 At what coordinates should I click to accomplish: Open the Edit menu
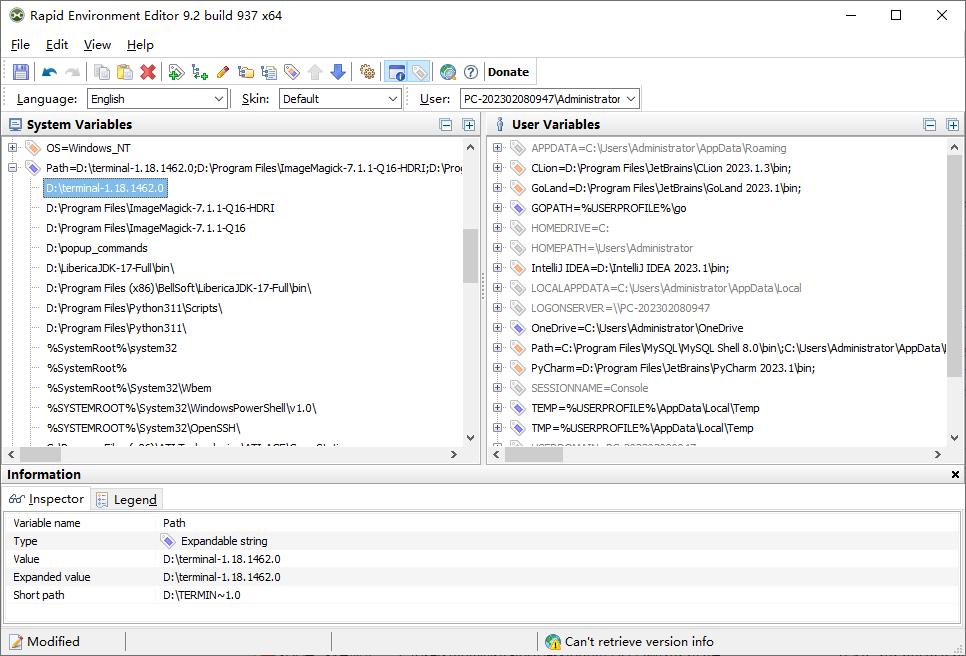click(57, 45)
